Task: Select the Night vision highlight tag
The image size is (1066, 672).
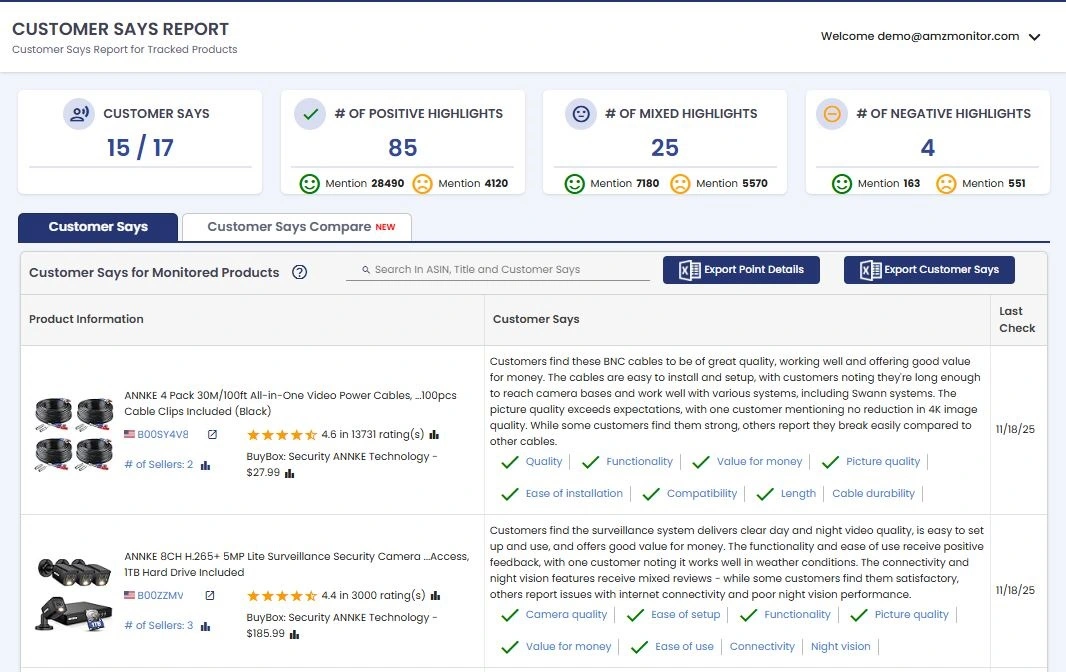Action: pyautogui.click(x=840, y=646)
